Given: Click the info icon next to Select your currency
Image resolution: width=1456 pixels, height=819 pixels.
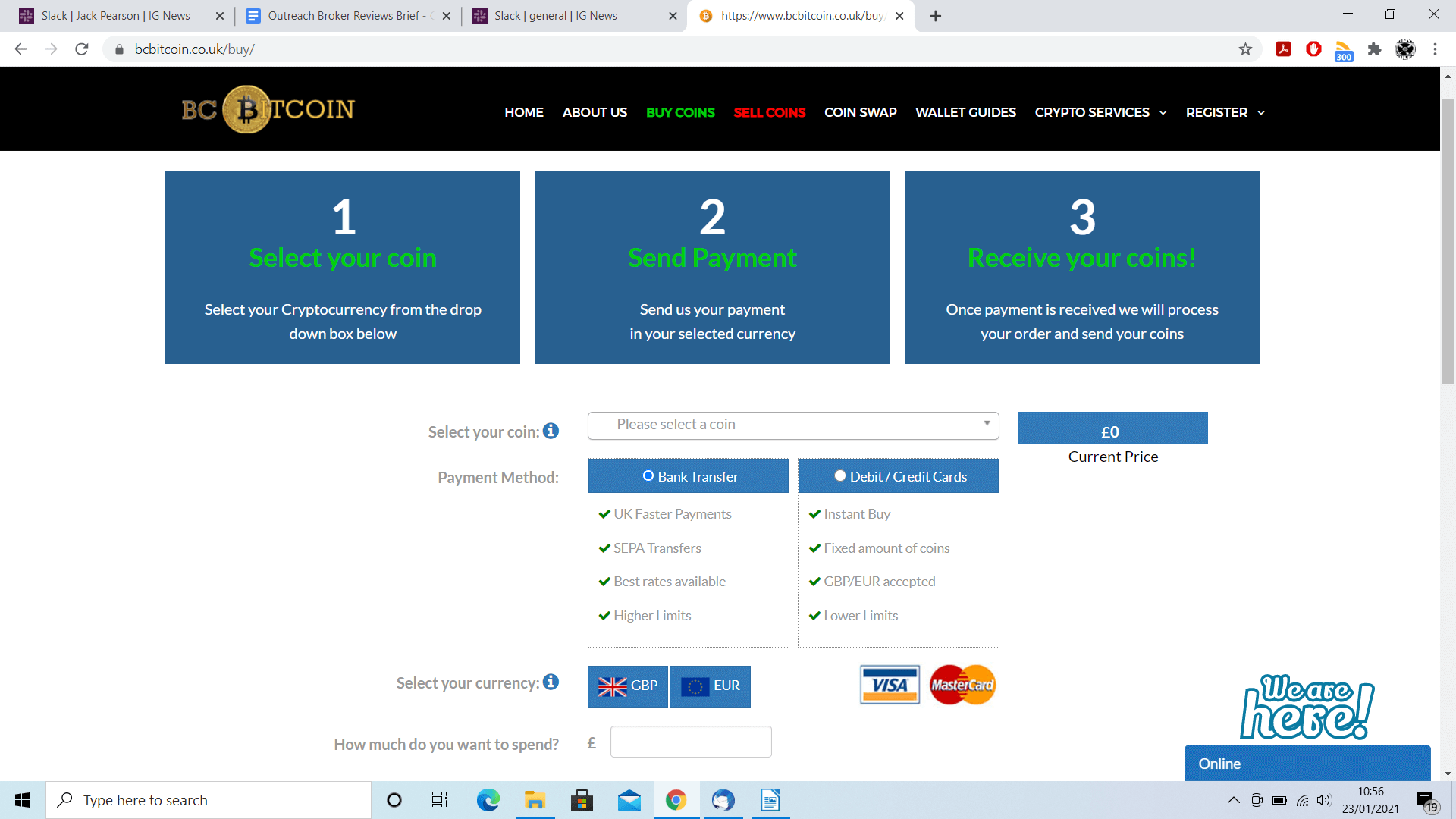Looking at the screenshot, I should point(551,682).
